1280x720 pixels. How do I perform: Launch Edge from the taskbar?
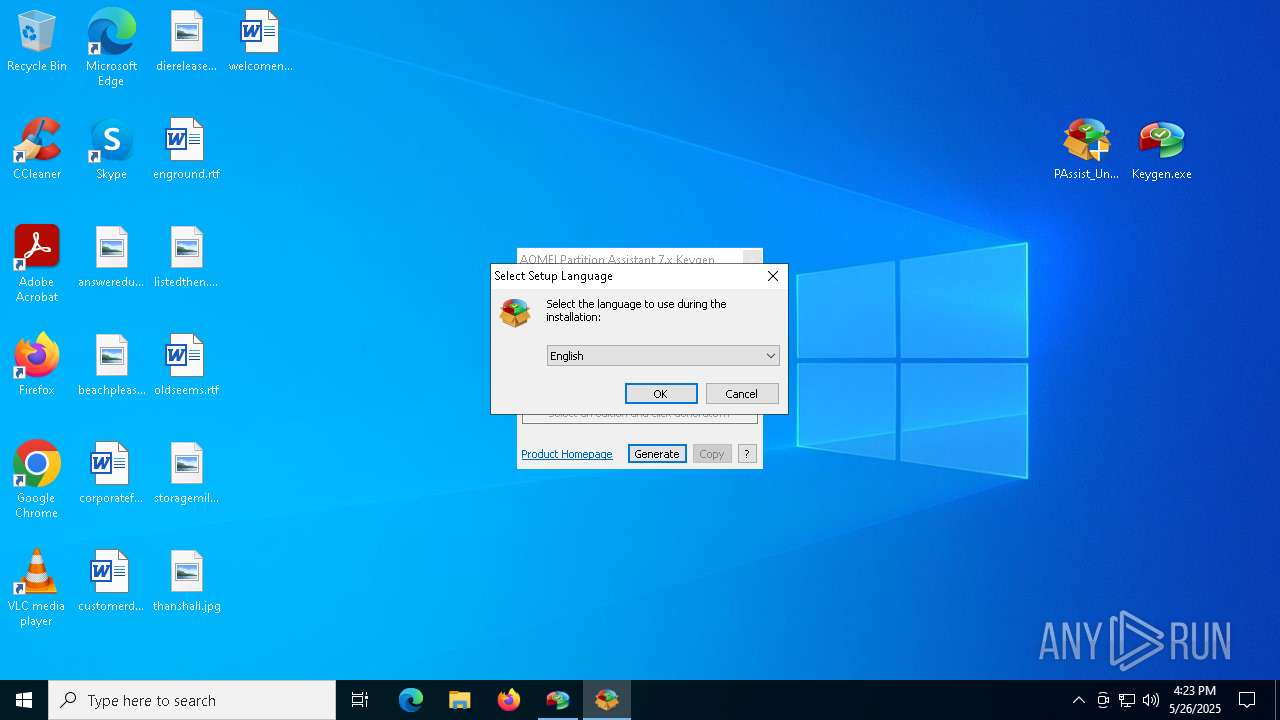pos(410,700)
